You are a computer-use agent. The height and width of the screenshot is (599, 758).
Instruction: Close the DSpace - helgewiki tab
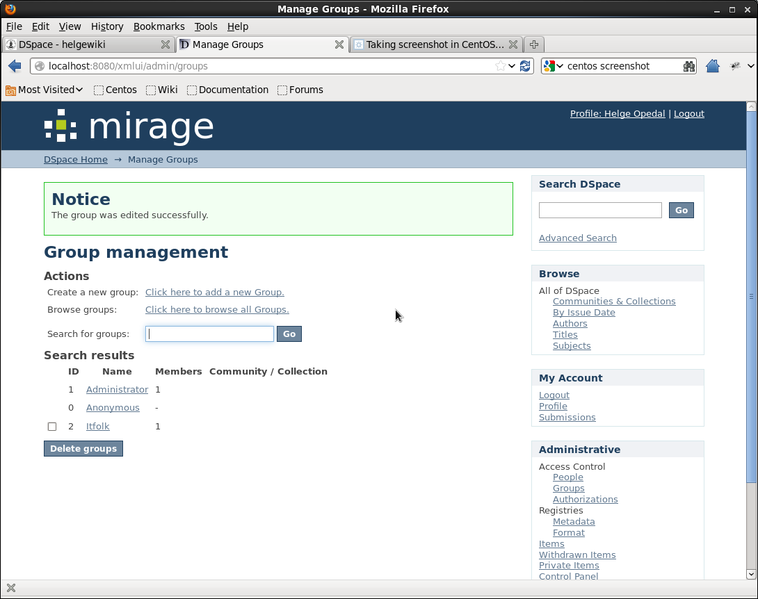[x=165, y=45]
